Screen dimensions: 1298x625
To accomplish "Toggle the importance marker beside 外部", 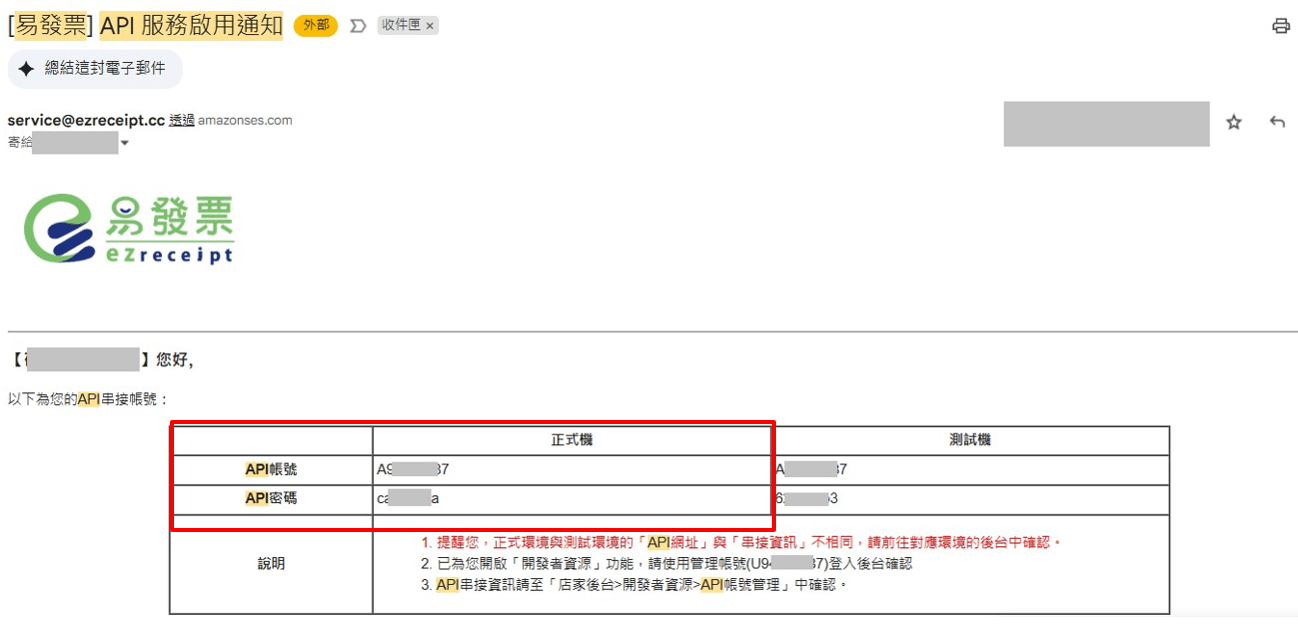I will (358, 26).
